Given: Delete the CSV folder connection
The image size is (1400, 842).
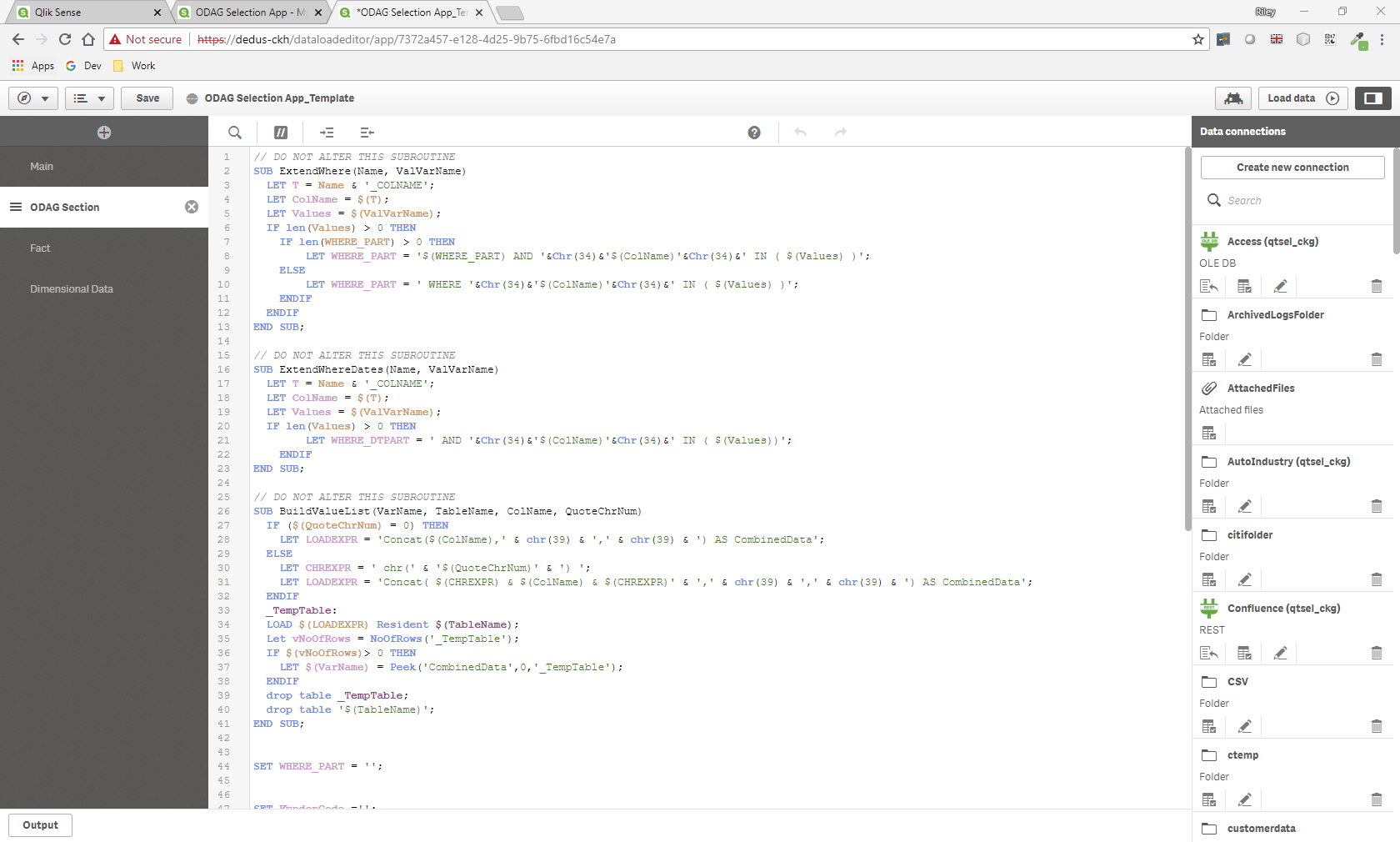Looking at the screenshot, I should tap(1377, 726).
